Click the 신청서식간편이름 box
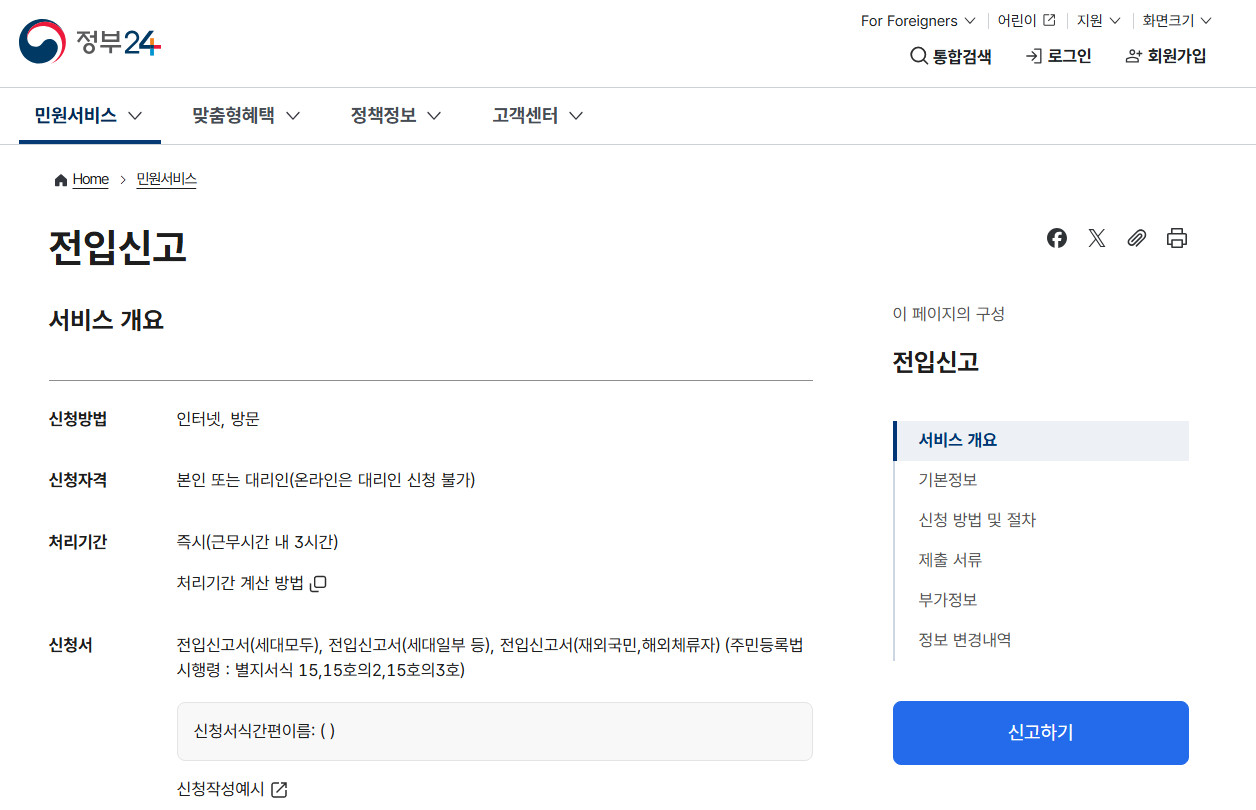Image resolution: width=1256 pixels, height=810 pixels. (x=495, y=731)
